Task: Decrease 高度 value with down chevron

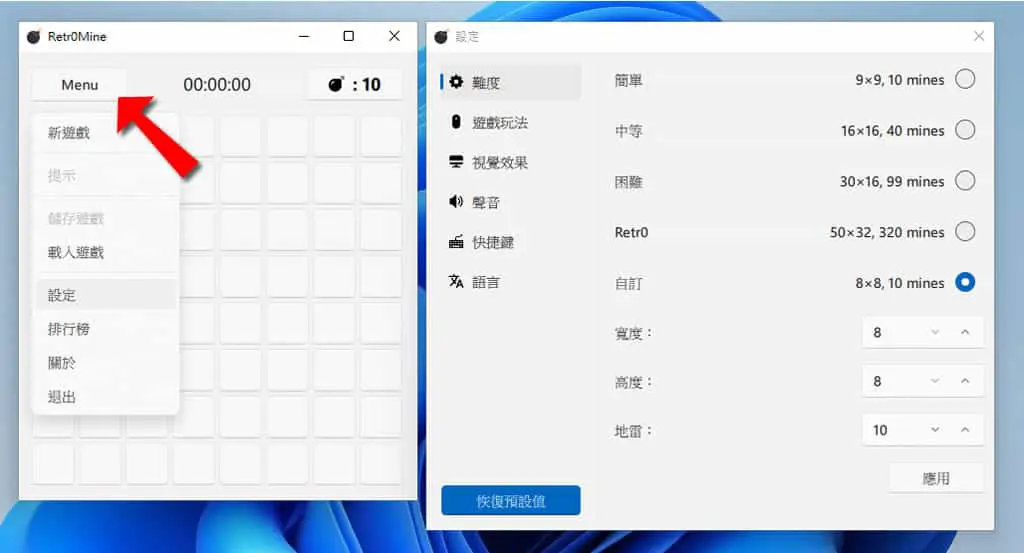Action: tap(935, 381)
